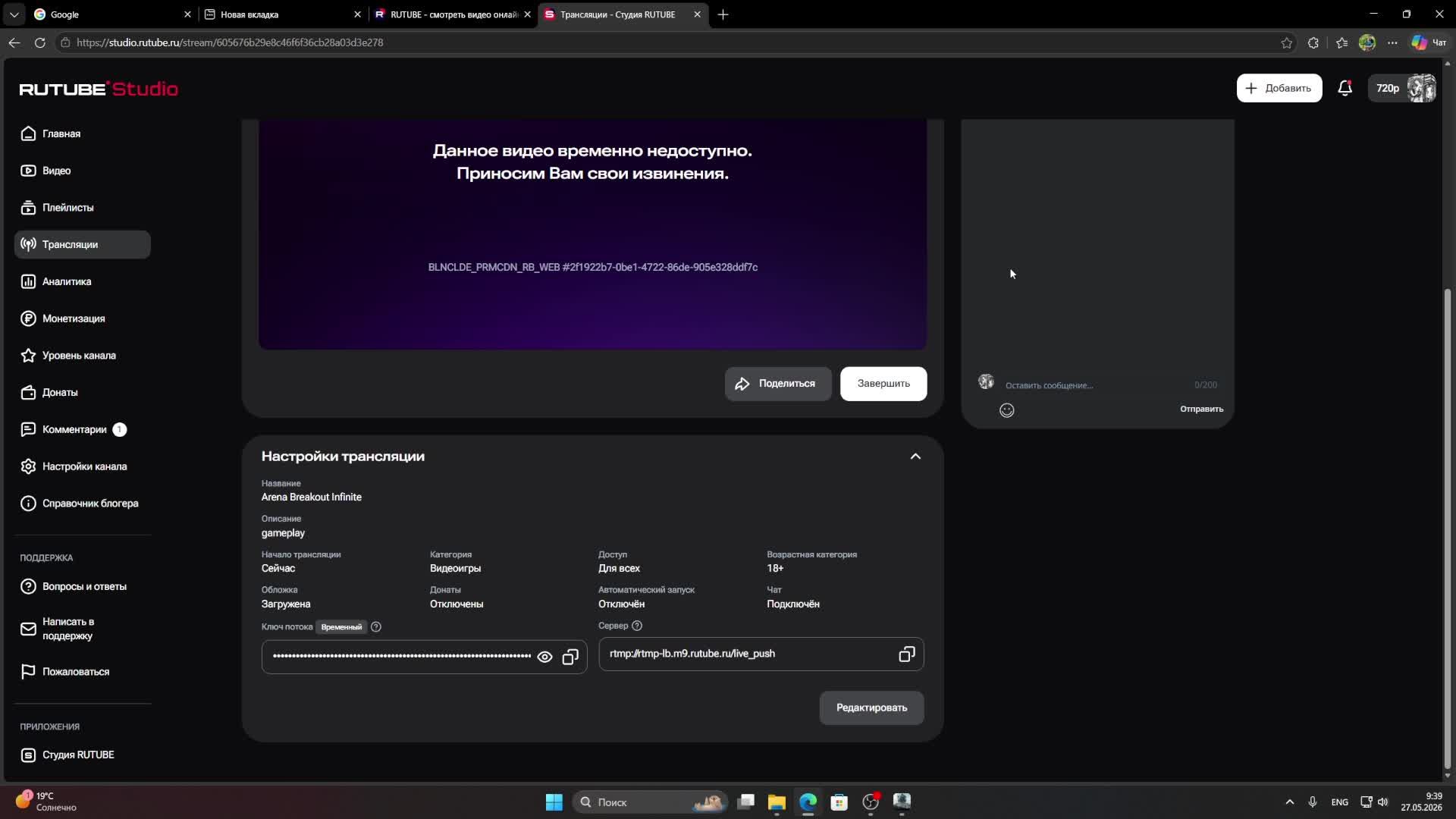Show help for Сервер
Image resolution: width=1456 pixels, height=819 pixels.
tap(637, 626)
